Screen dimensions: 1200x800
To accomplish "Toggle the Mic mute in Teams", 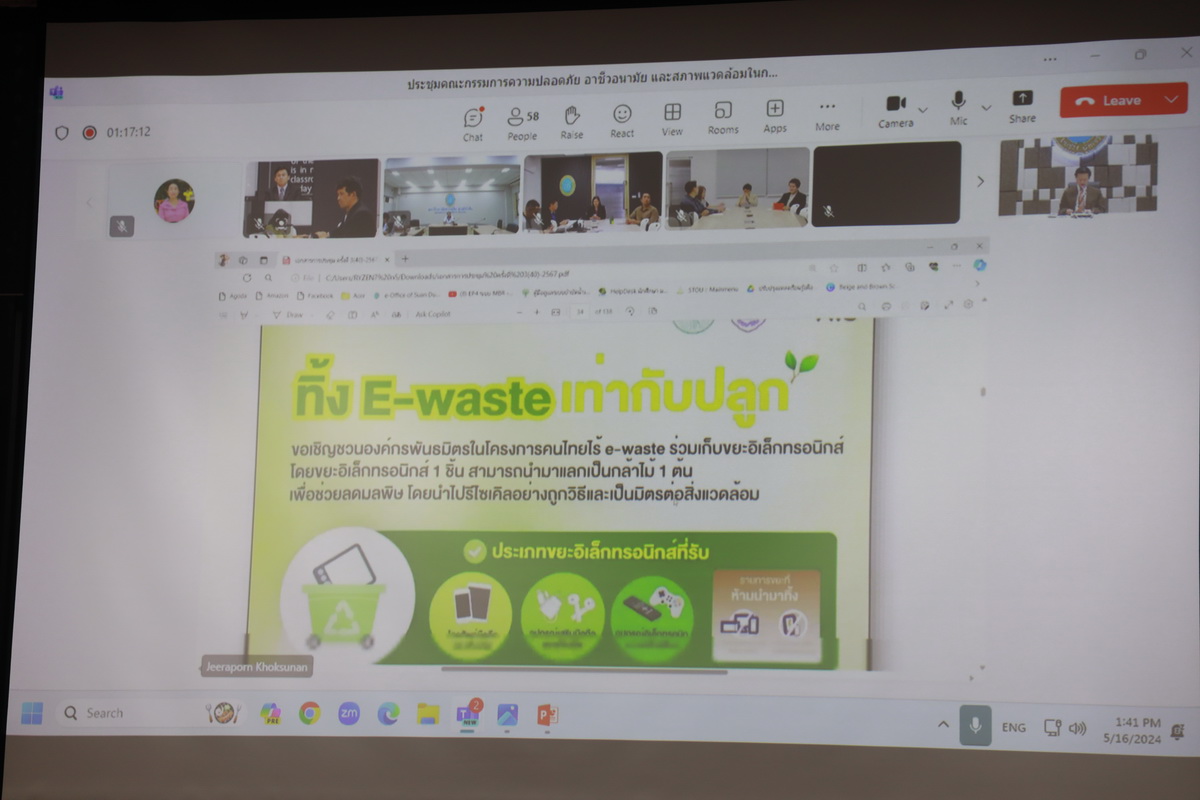I will click(x=958, y=109).
